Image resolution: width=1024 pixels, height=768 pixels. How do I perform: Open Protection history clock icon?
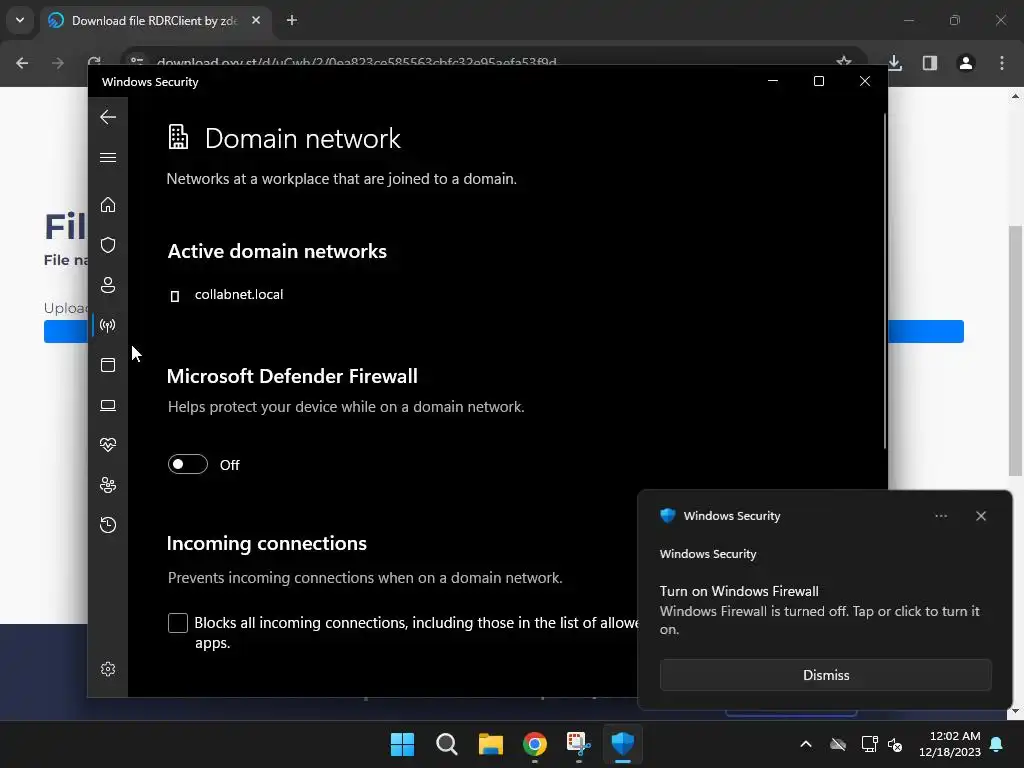coord(108,525)
